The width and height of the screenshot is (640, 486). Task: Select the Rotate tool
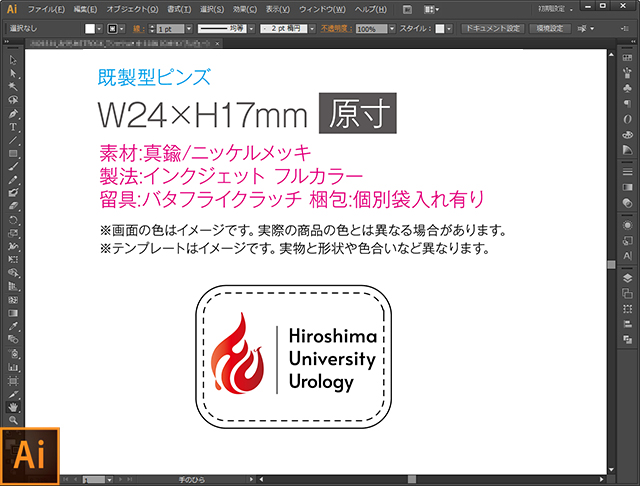coord(13,220)
